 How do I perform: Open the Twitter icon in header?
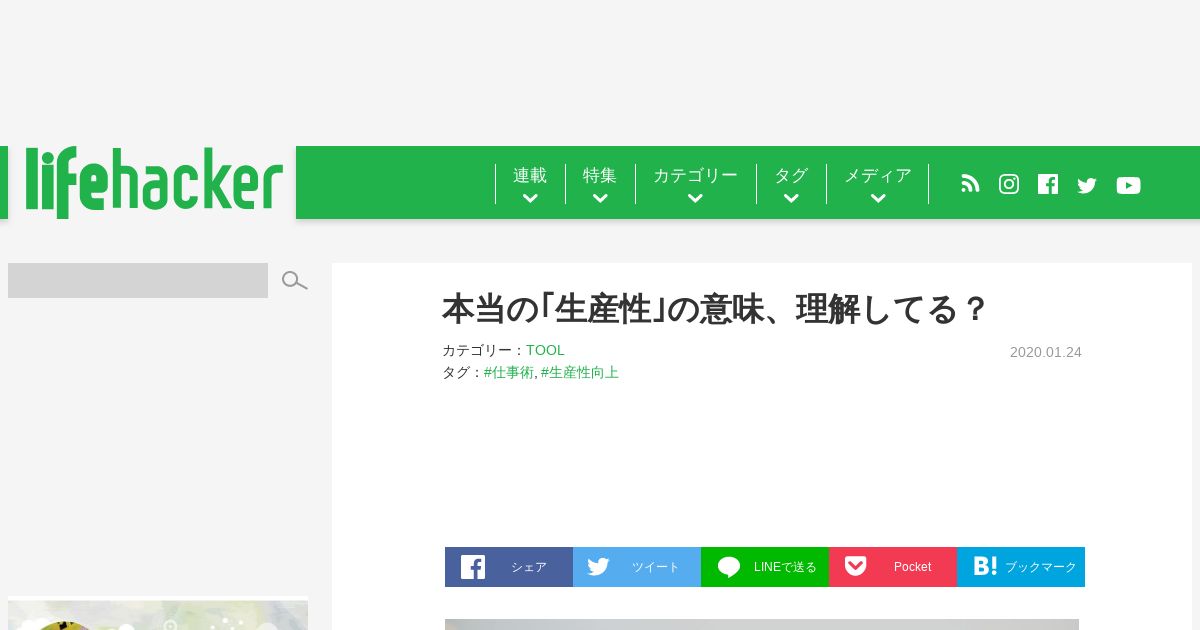pos(1087,185)
